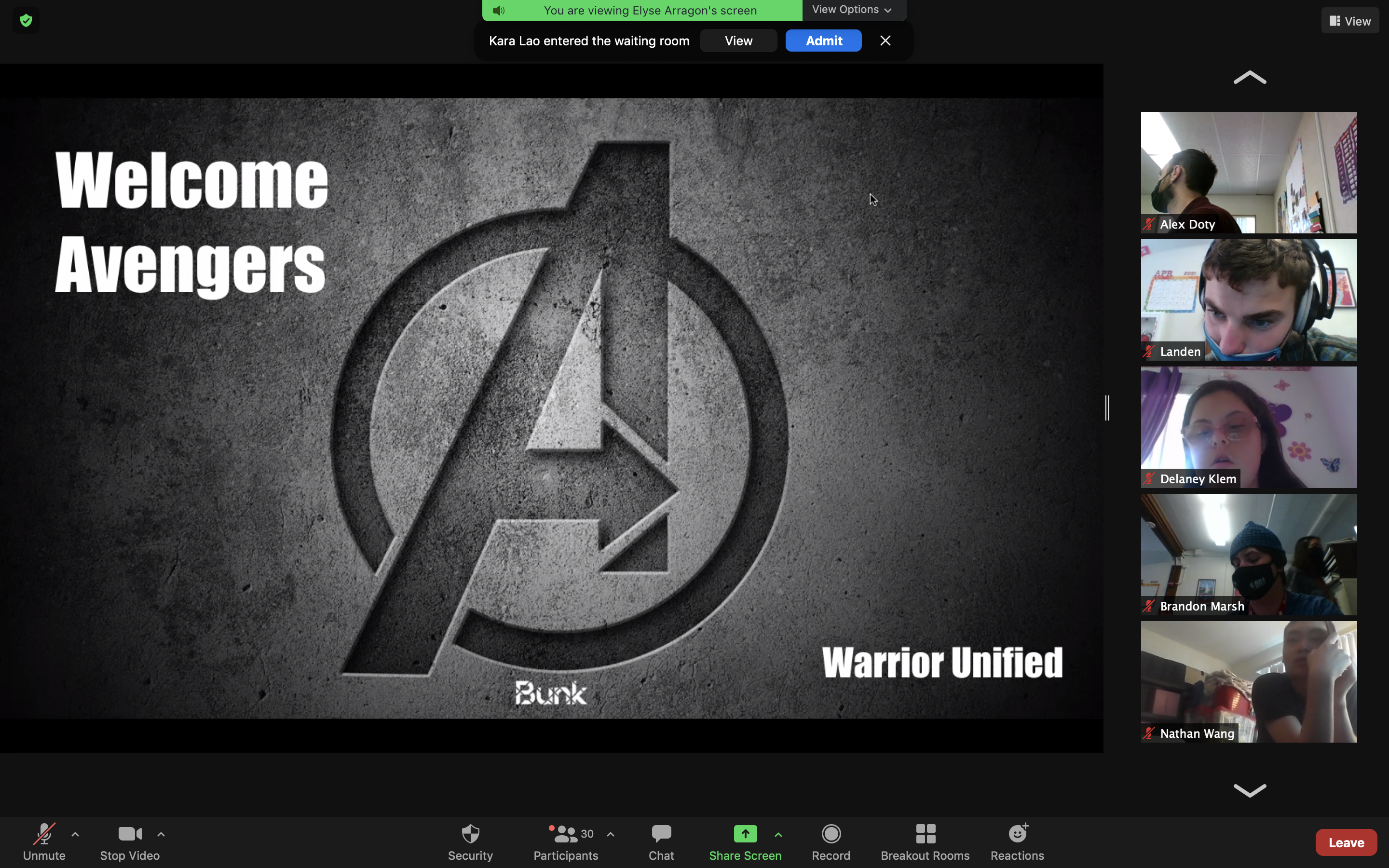Click the 'Avengers' heading on shared slide
The height and width of the screenshot is (868, 1389).
click(x=190, y=268)
